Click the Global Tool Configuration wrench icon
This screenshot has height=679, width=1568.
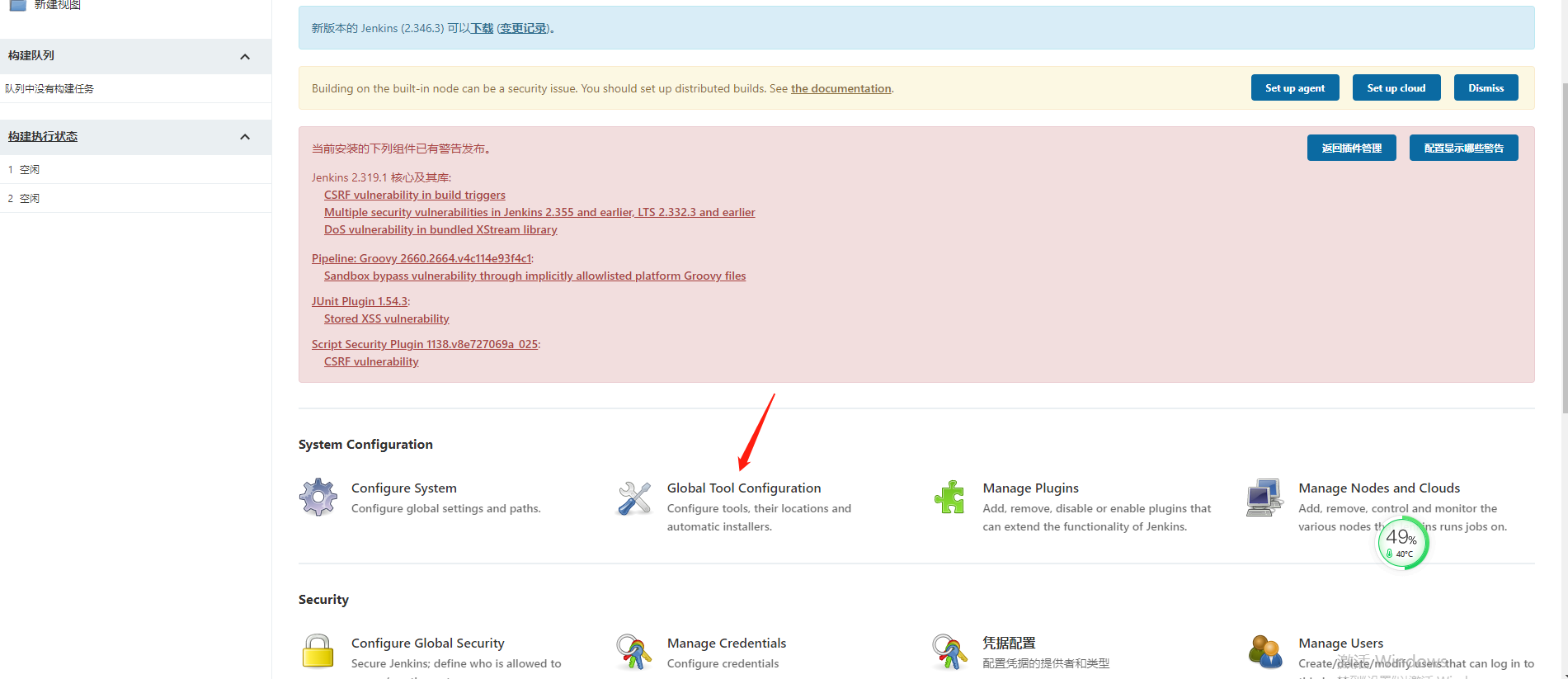[x=634, y=497]
